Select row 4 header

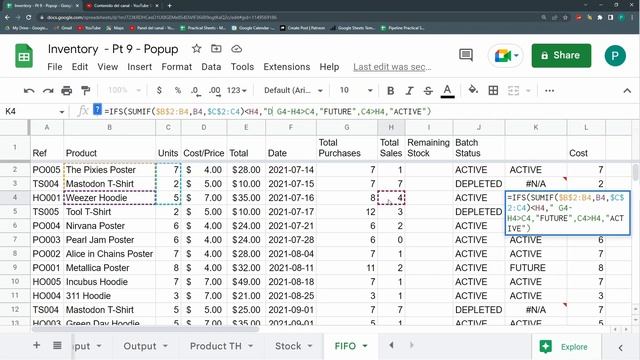point(15,198)
